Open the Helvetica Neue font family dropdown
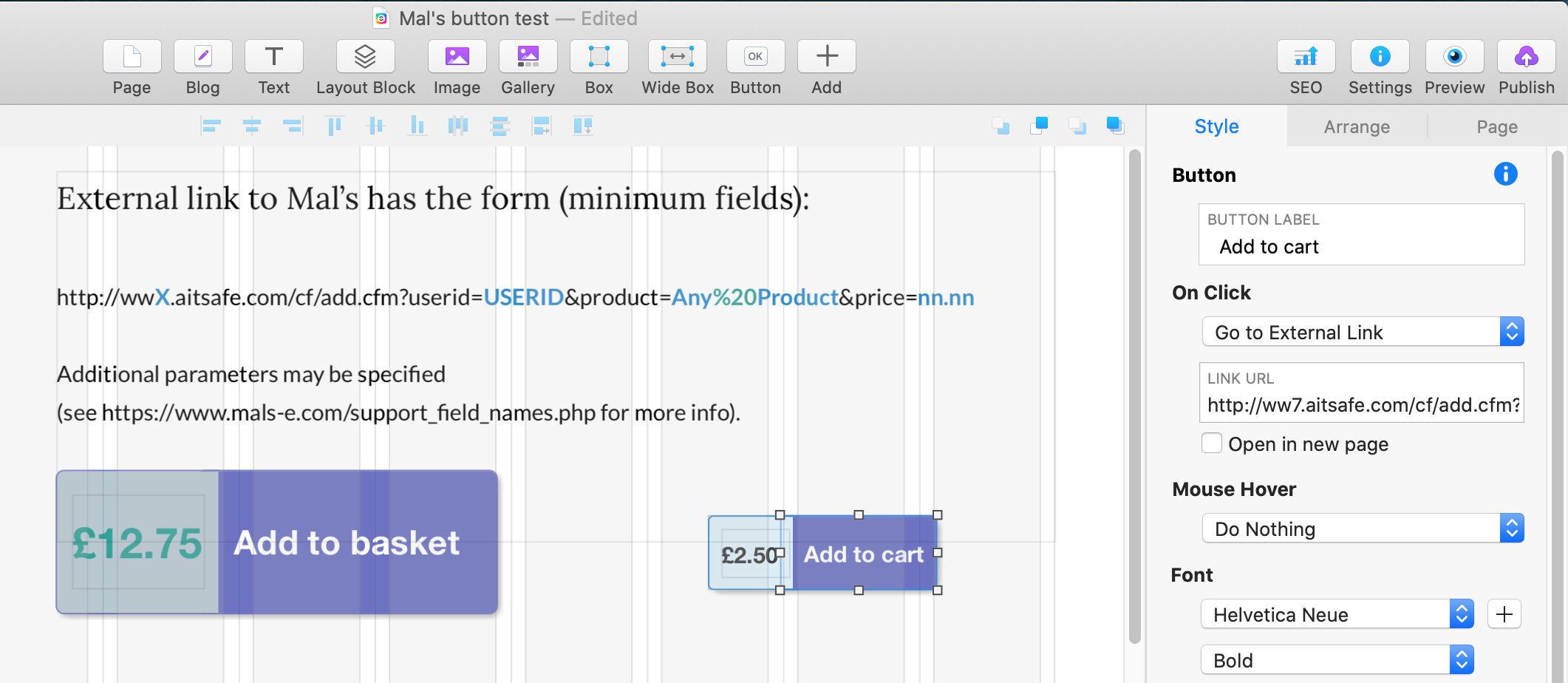The width and height of the screenshot is (1568, 683). click(x=1337, y=614)
